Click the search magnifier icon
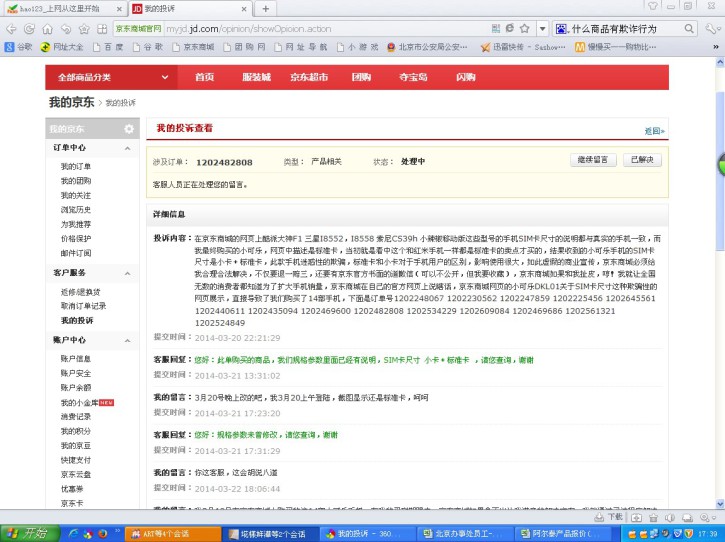Screen dimensions: 725x542 point(689,29)
